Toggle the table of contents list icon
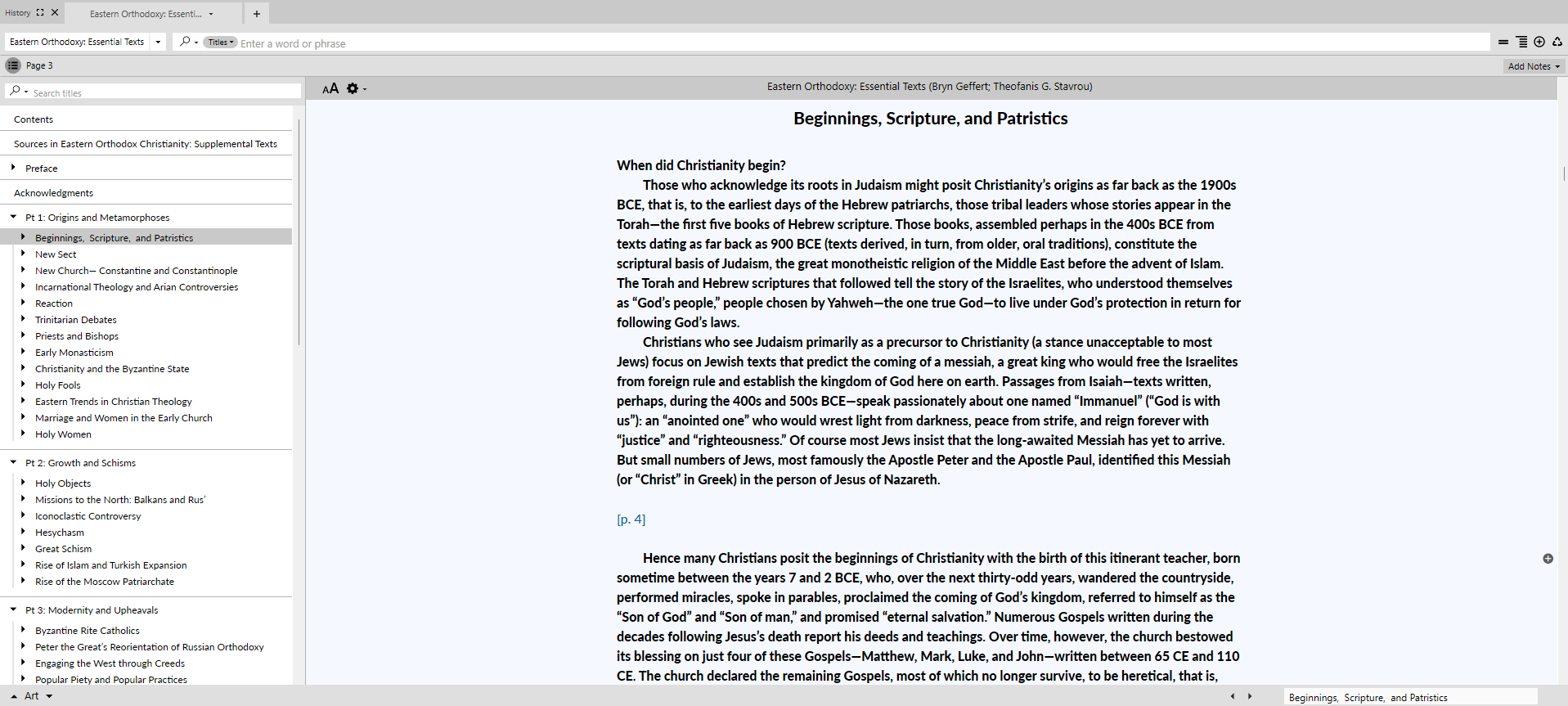Image resolution: width=1568 pixels, height=706 pixels. [x=13, y=65]
